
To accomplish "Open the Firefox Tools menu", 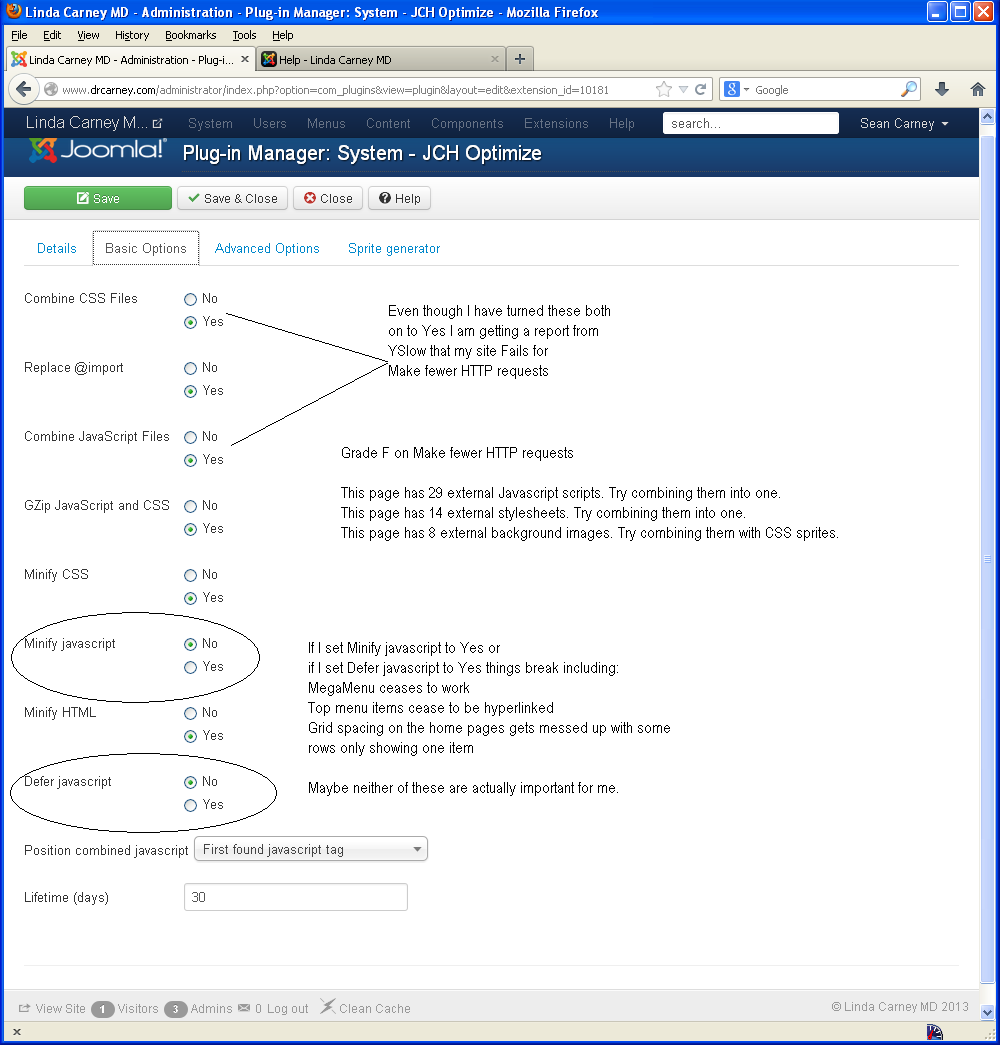I will 244,35.
